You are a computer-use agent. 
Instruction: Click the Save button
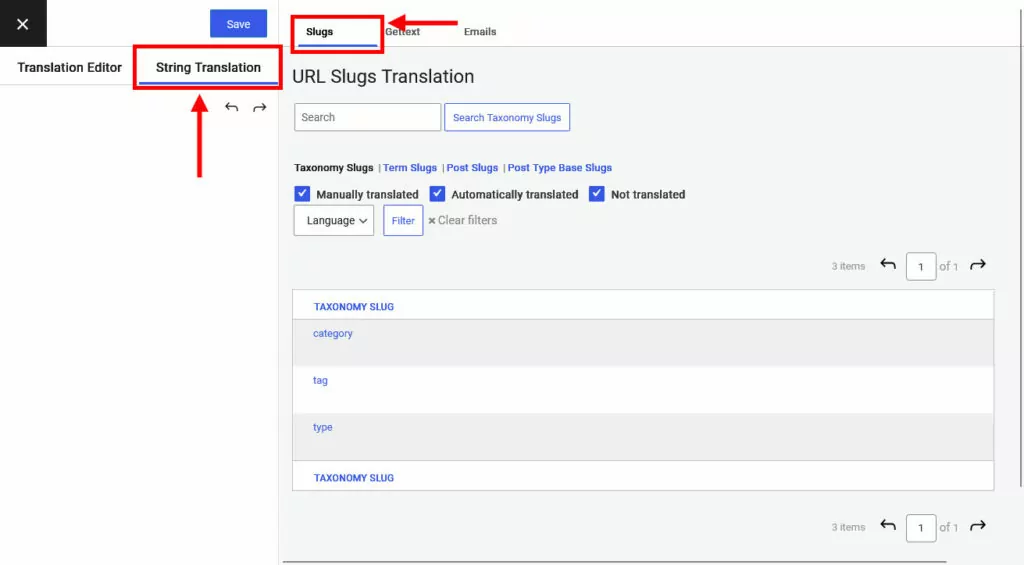point(238,24)
